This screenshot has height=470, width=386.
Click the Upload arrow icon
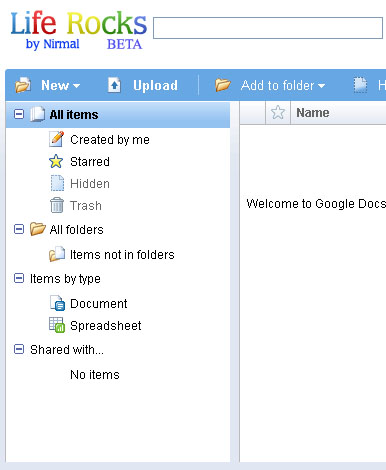[114, 85]
